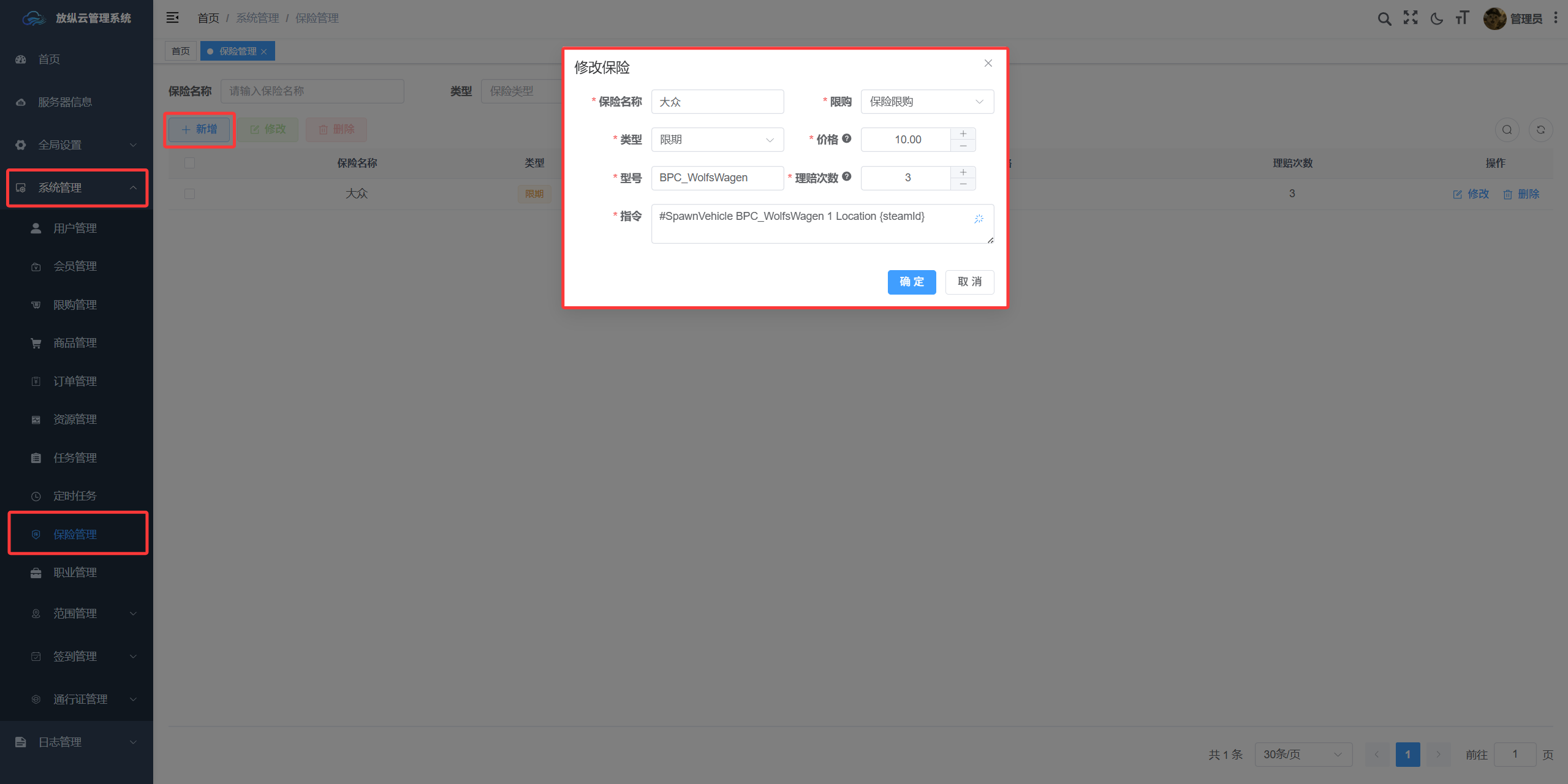Tick the checkbox for the 大众 row
The width and height of the screenshot is (1568, 784).
189,194
